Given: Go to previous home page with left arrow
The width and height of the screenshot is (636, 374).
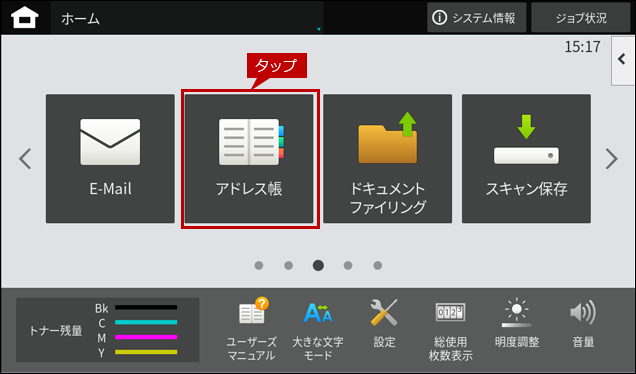Looking at the screenshot, I should (x=25, y=159).
